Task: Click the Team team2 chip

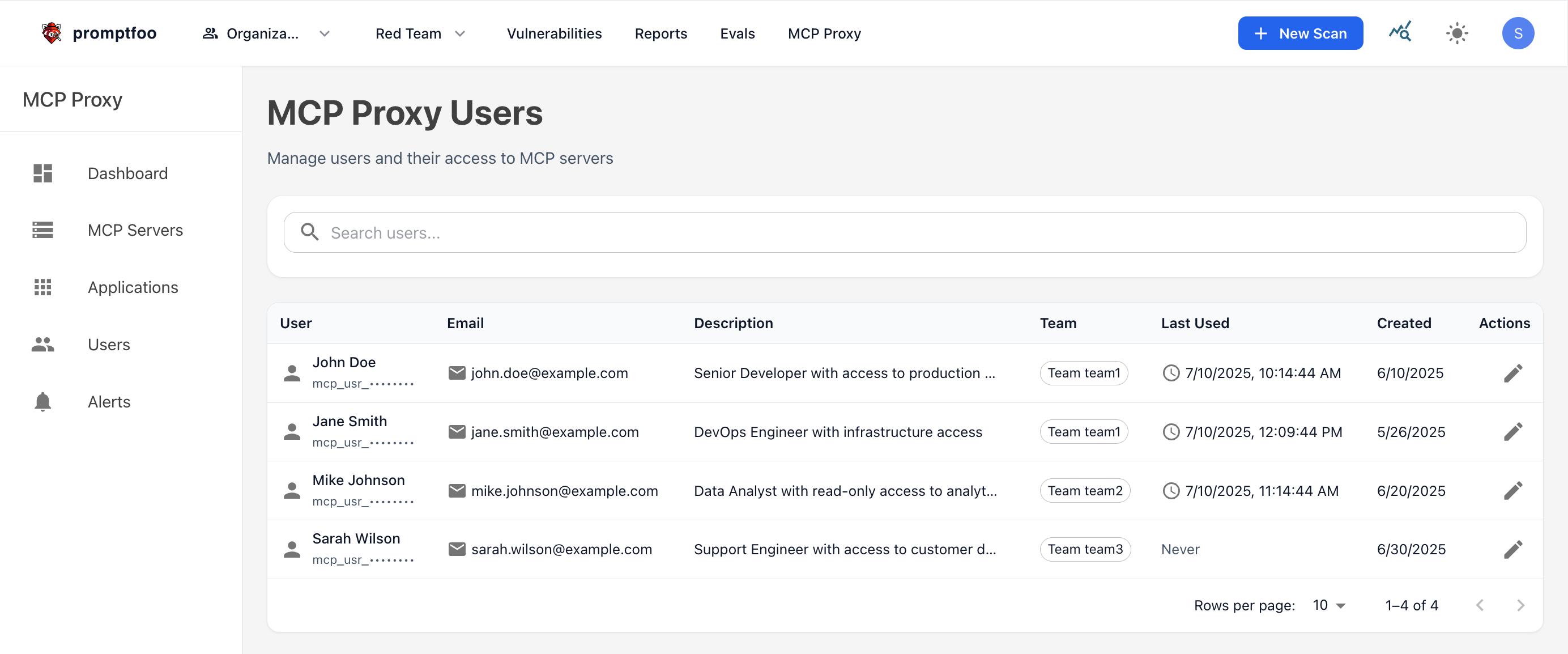Action: (x=1084, y=490)
